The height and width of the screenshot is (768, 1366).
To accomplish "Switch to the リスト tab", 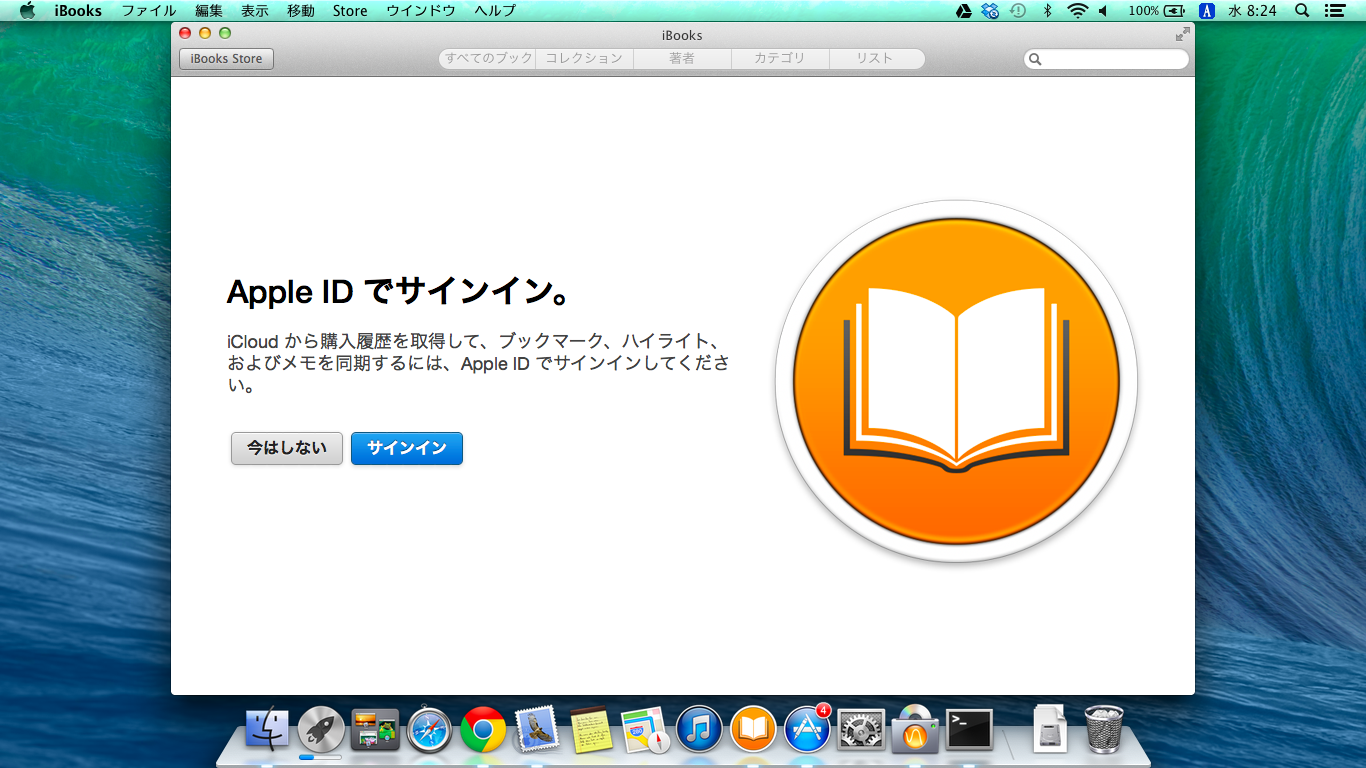I will tap(875, 59).
